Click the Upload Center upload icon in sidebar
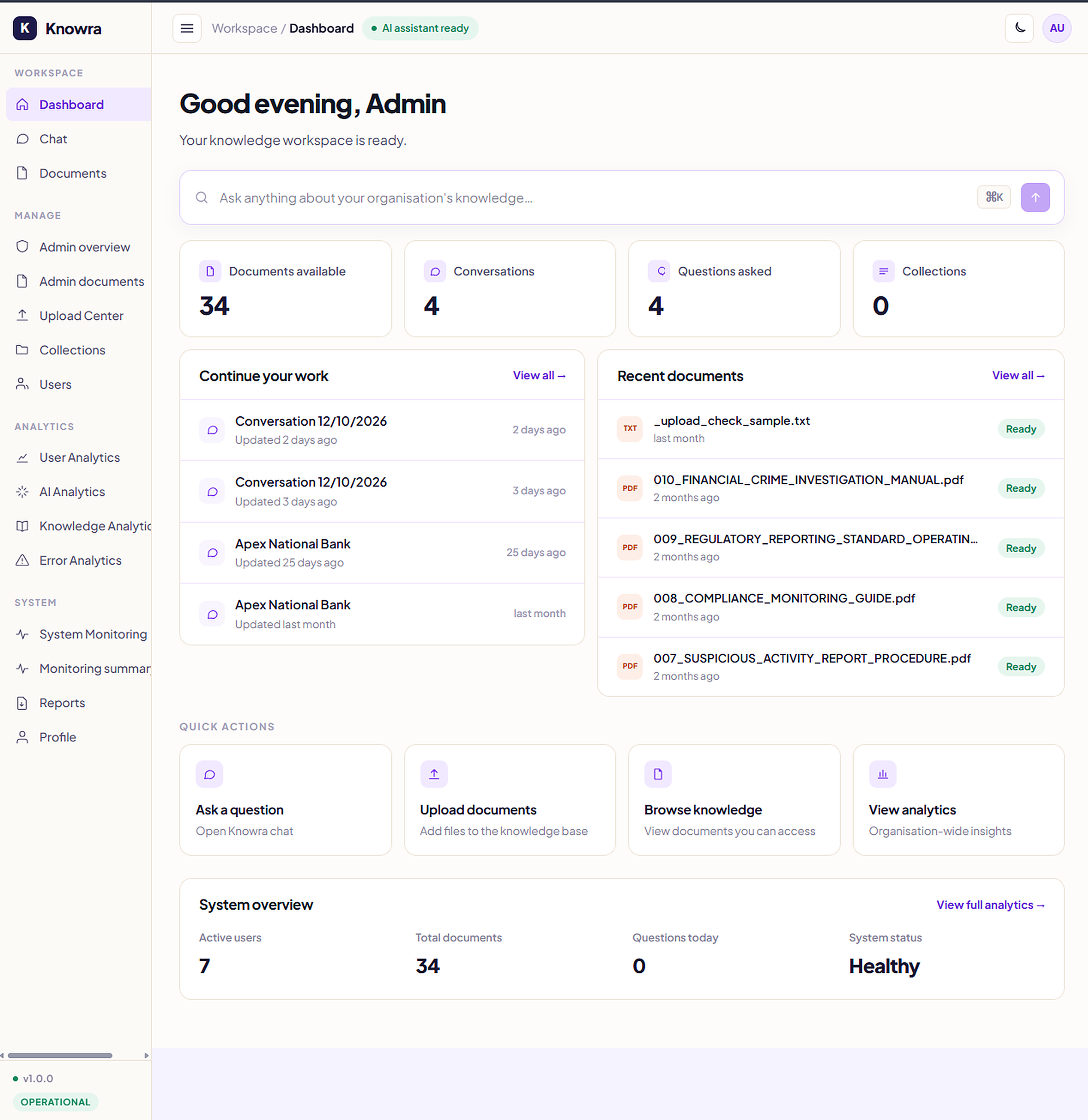The width and height of the screenshot is (1088, 1120). pos(22,315)
